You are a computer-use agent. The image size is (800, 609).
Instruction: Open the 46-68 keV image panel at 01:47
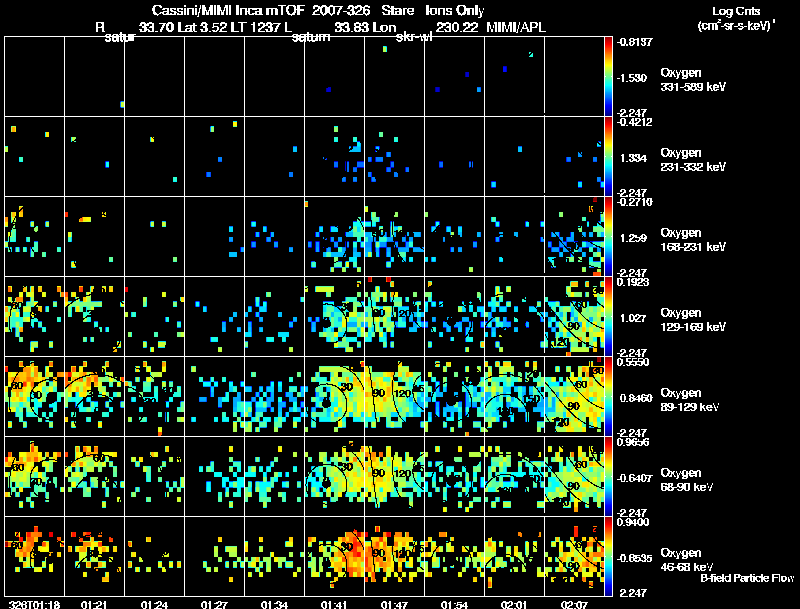point(394,556)
